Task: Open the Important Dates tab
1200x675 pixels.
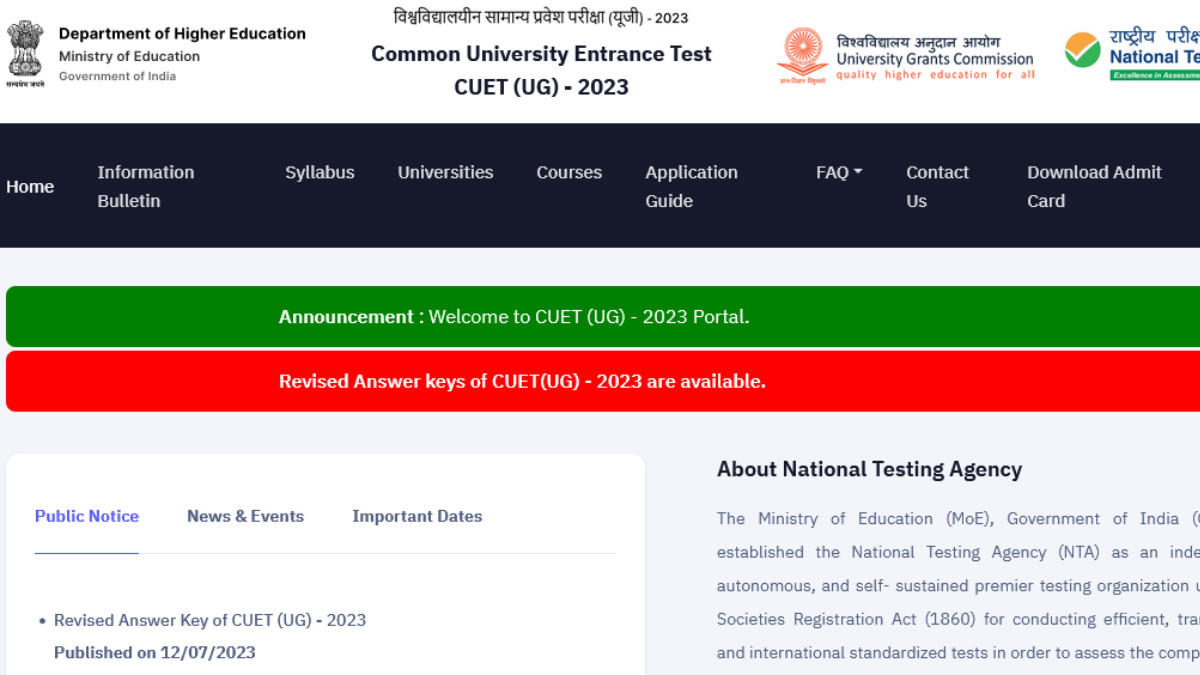Action: [417, 516]
